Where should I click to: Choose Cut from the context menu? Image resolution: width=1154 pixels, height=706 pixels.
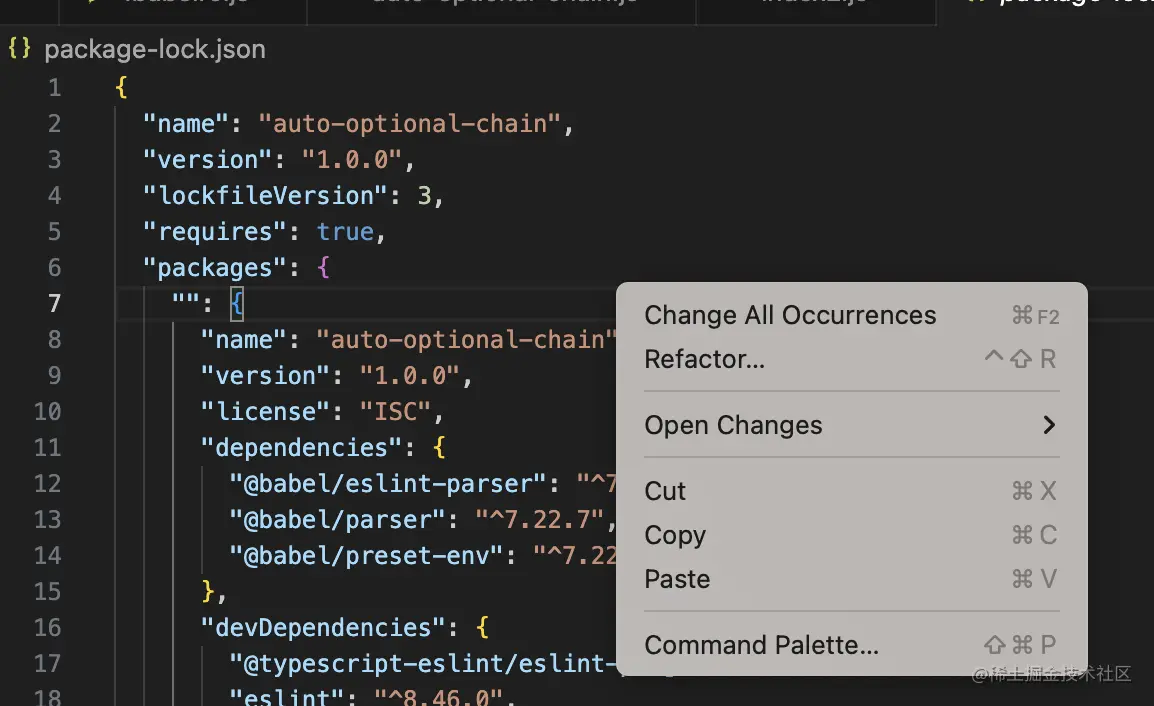coord(665,491)
